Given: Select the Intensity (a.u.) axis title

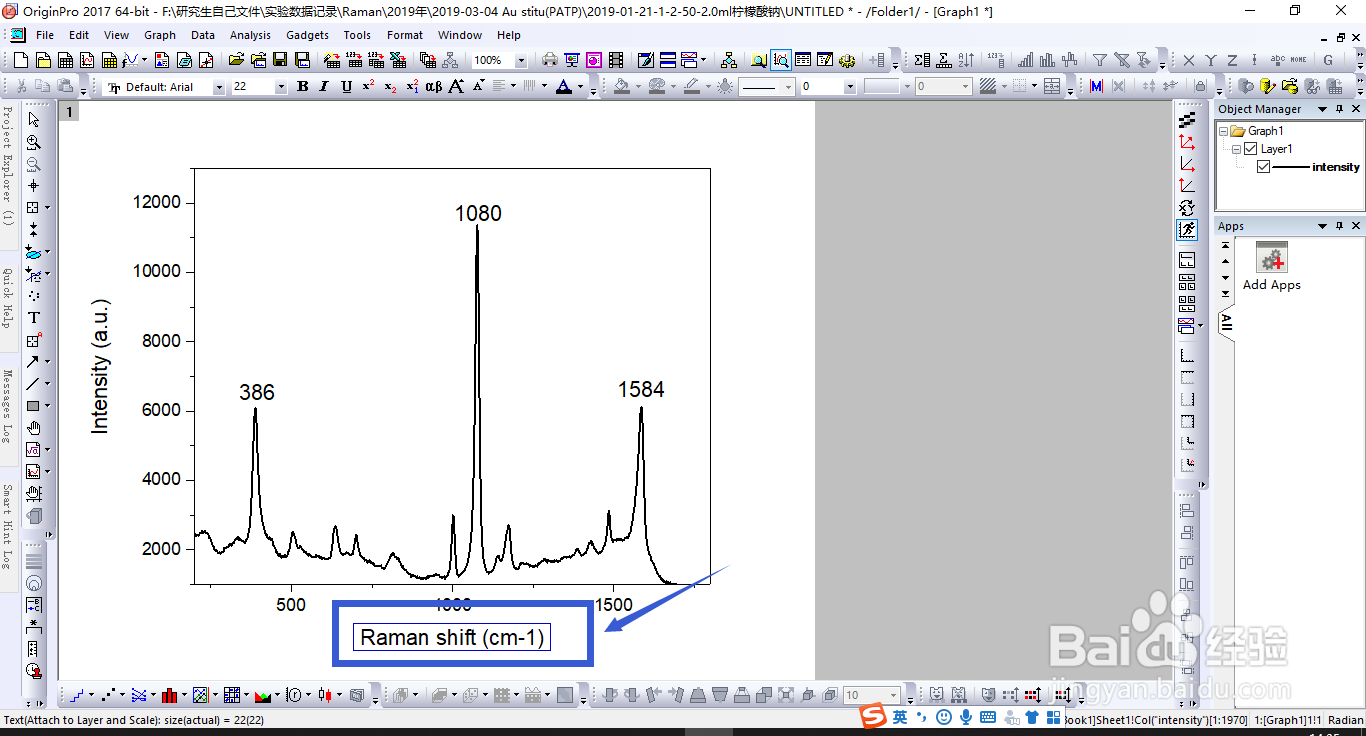Looking at the screenshot, I should click(x=100, y=366).
